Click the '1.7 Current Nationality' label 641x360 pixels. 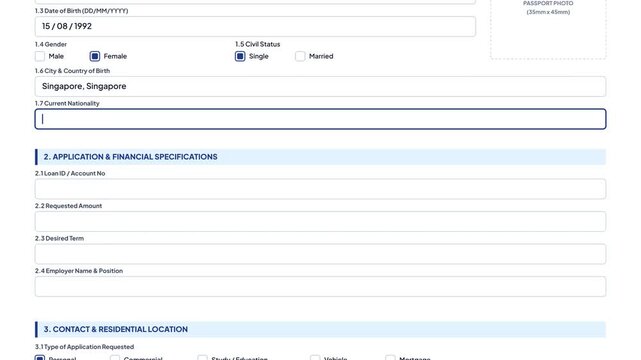click(67, 103)
